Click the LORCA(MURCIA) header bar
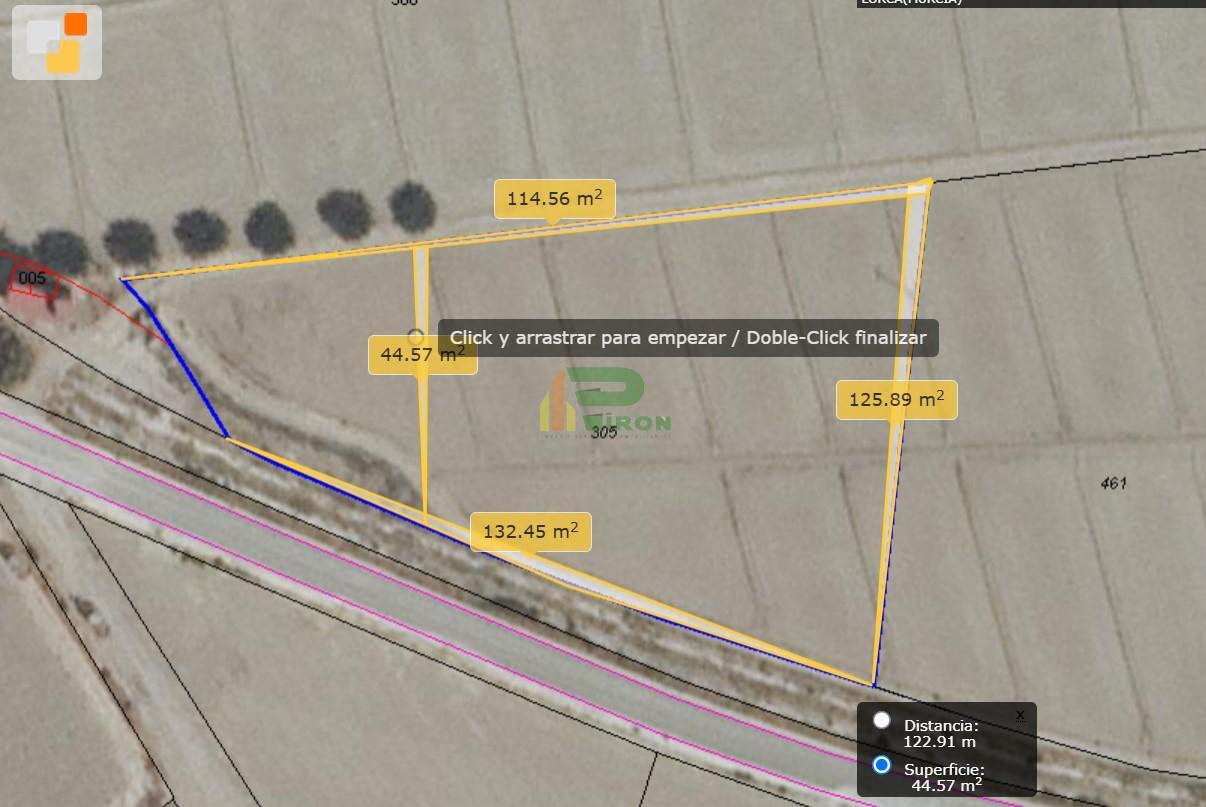Viewport: 1206px width, 807px height. [x=1031, y=3]
